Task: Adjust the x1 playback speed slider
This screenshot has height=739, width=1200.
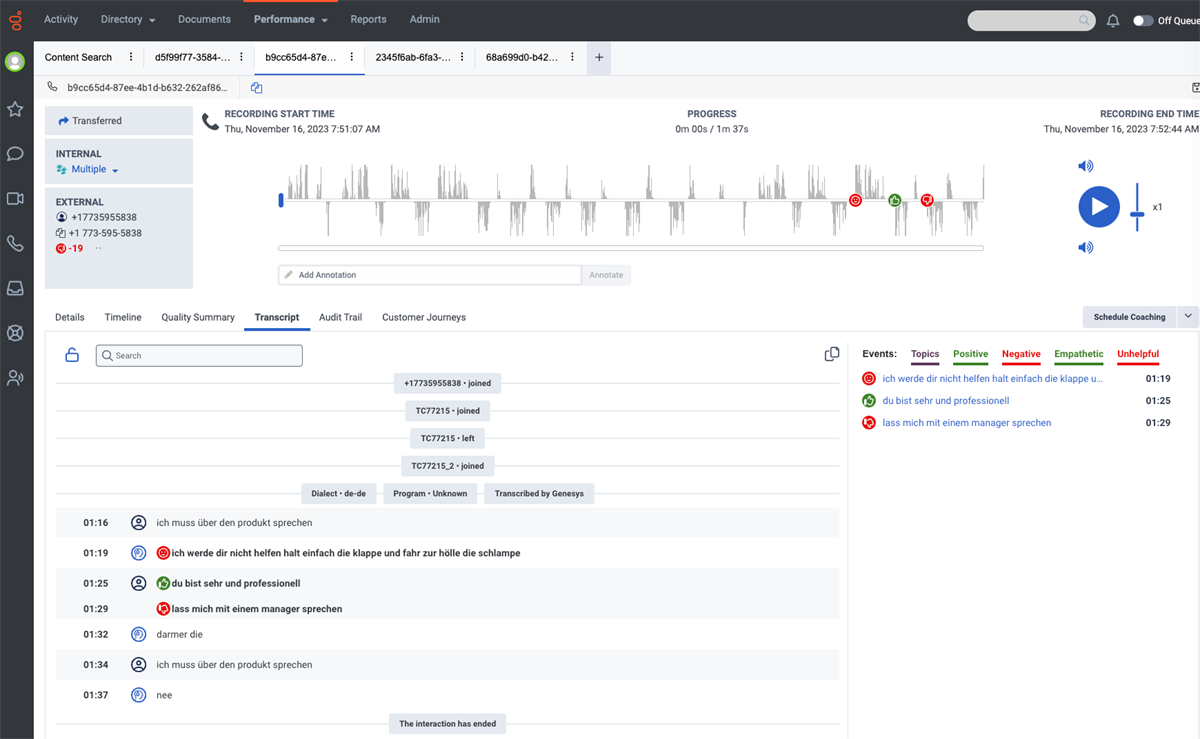Action: (x=1137, y=212)
